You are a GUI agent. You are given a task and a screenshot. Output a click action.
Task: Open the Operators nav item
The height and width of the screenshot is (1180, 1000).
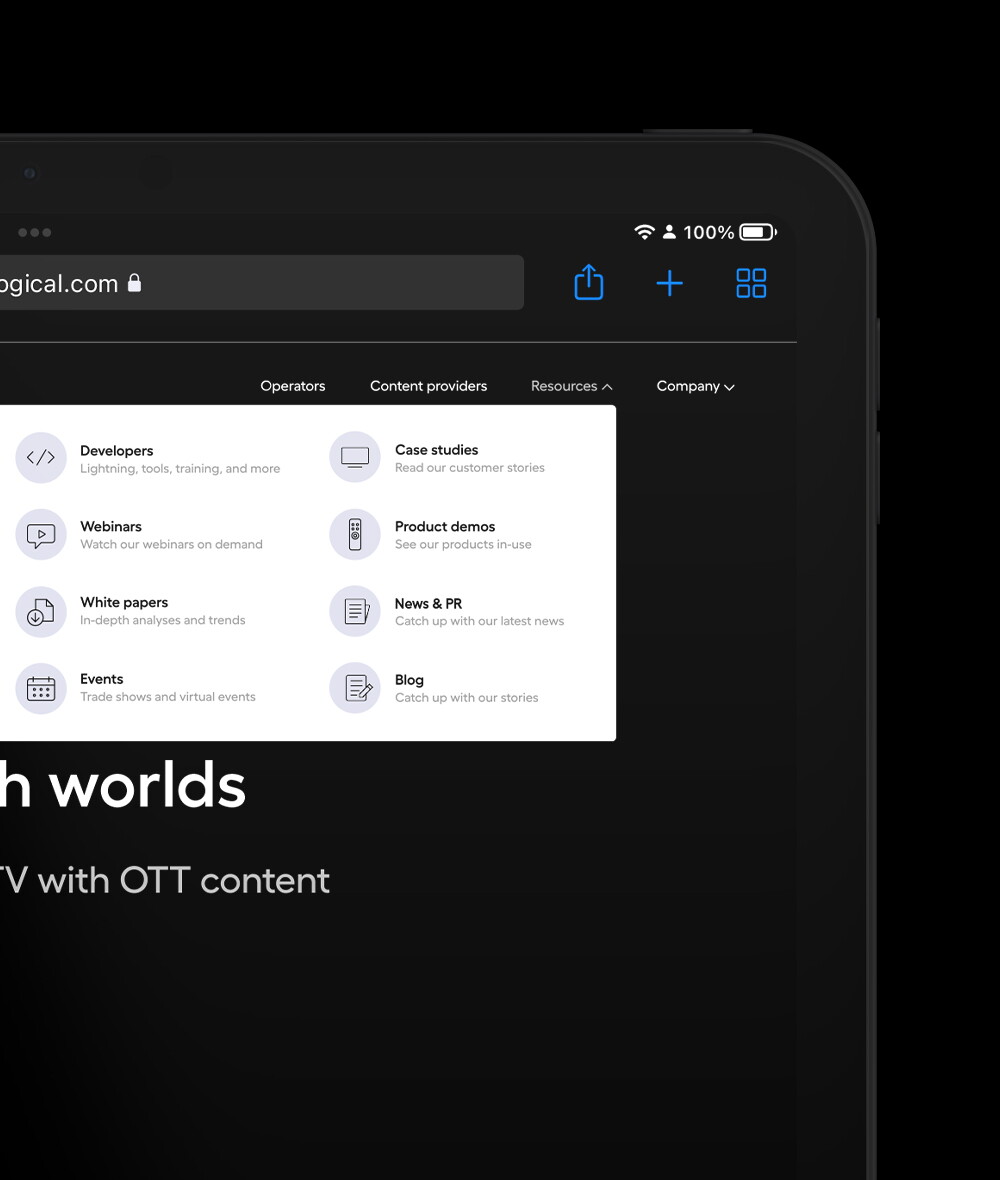click(292, 386)
